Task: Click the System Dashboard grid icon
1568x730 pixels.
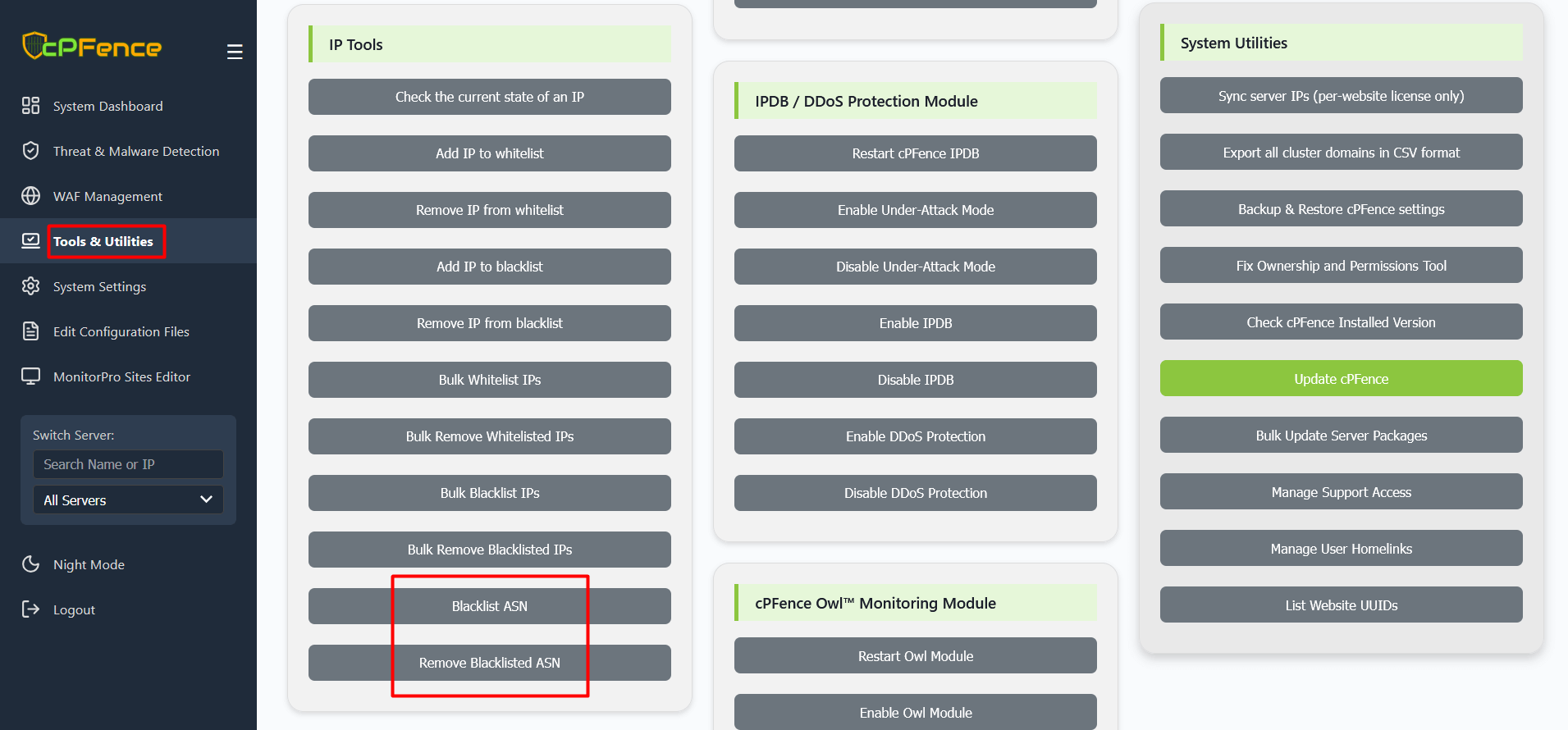Action: [x=30, y=106]
